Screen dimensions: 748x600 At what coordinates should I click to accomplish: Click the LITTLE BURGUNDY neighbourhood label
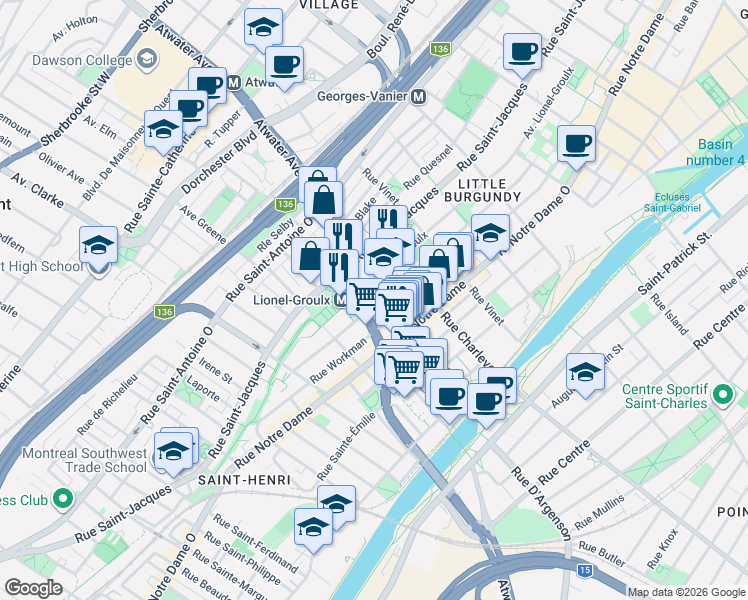point(482,190)
